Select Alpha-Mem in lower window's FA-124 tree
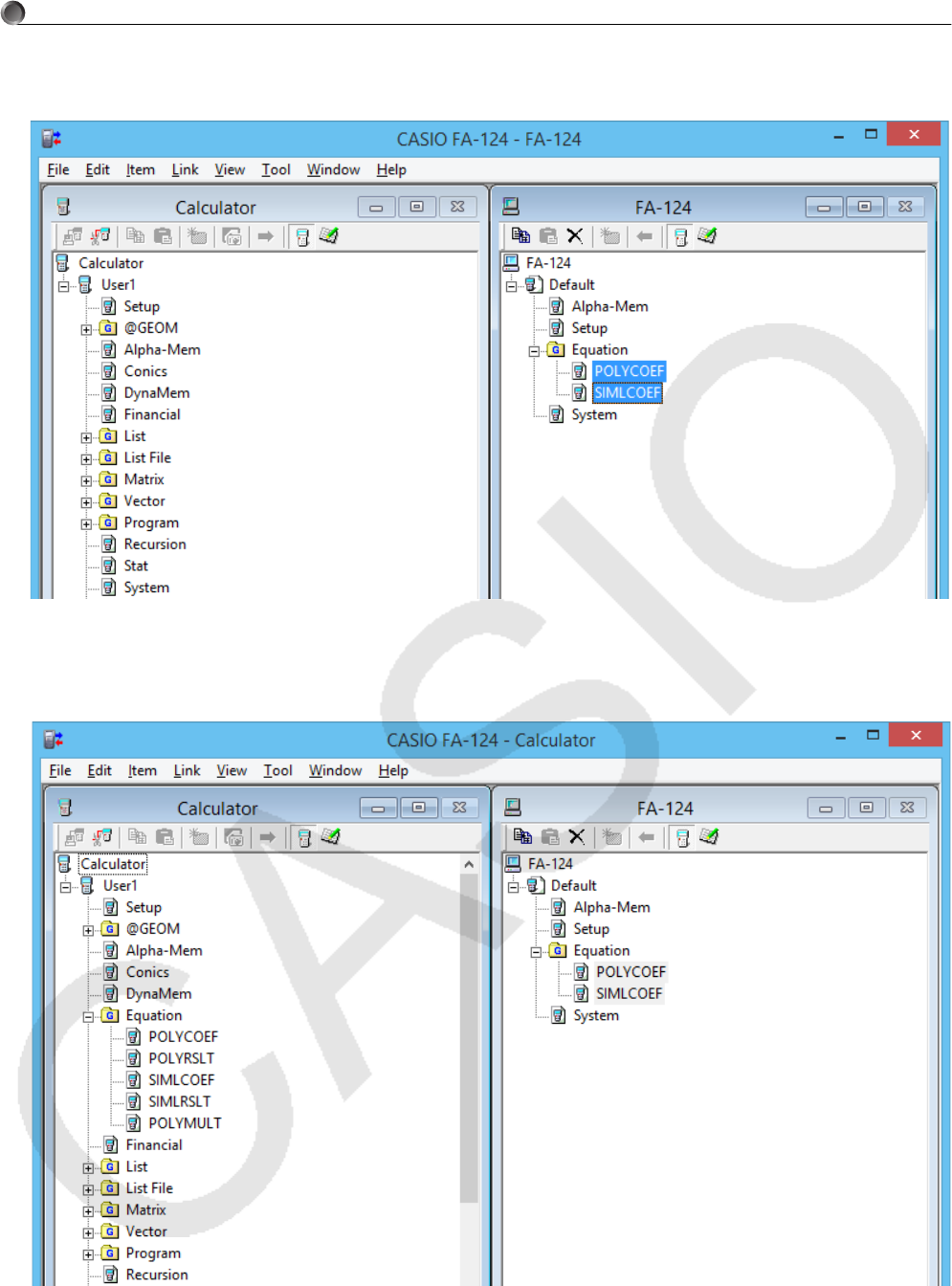The height and width of the screenshot is (1286, 952). coord(611,907)
